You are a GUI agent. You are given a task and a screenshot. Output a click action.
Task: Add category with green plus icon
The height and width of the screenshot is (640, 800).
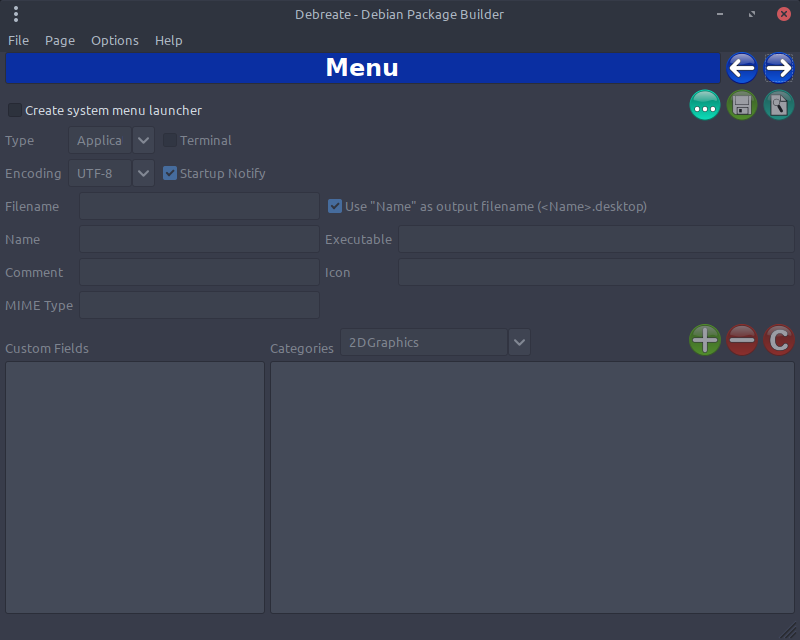click(705, 340)
